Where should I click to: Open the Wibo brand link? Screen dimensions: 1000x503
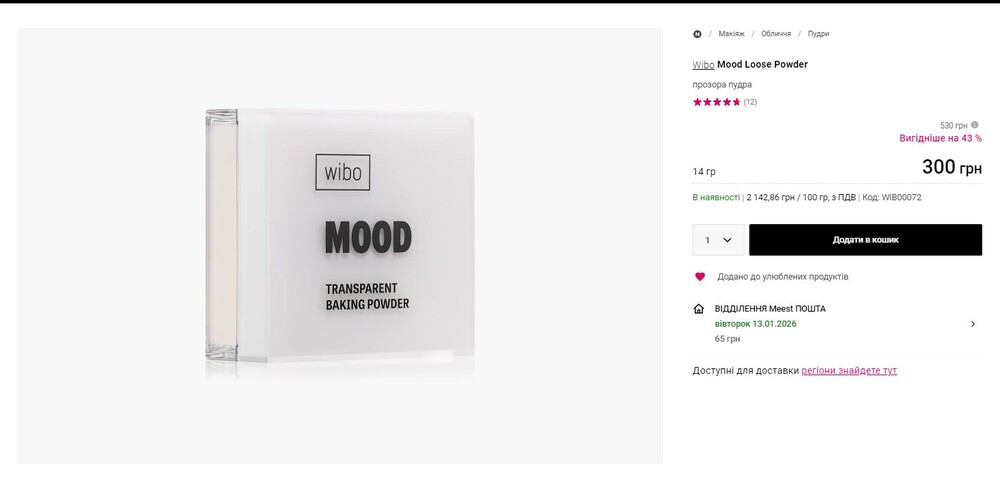[x=703, y=64]
